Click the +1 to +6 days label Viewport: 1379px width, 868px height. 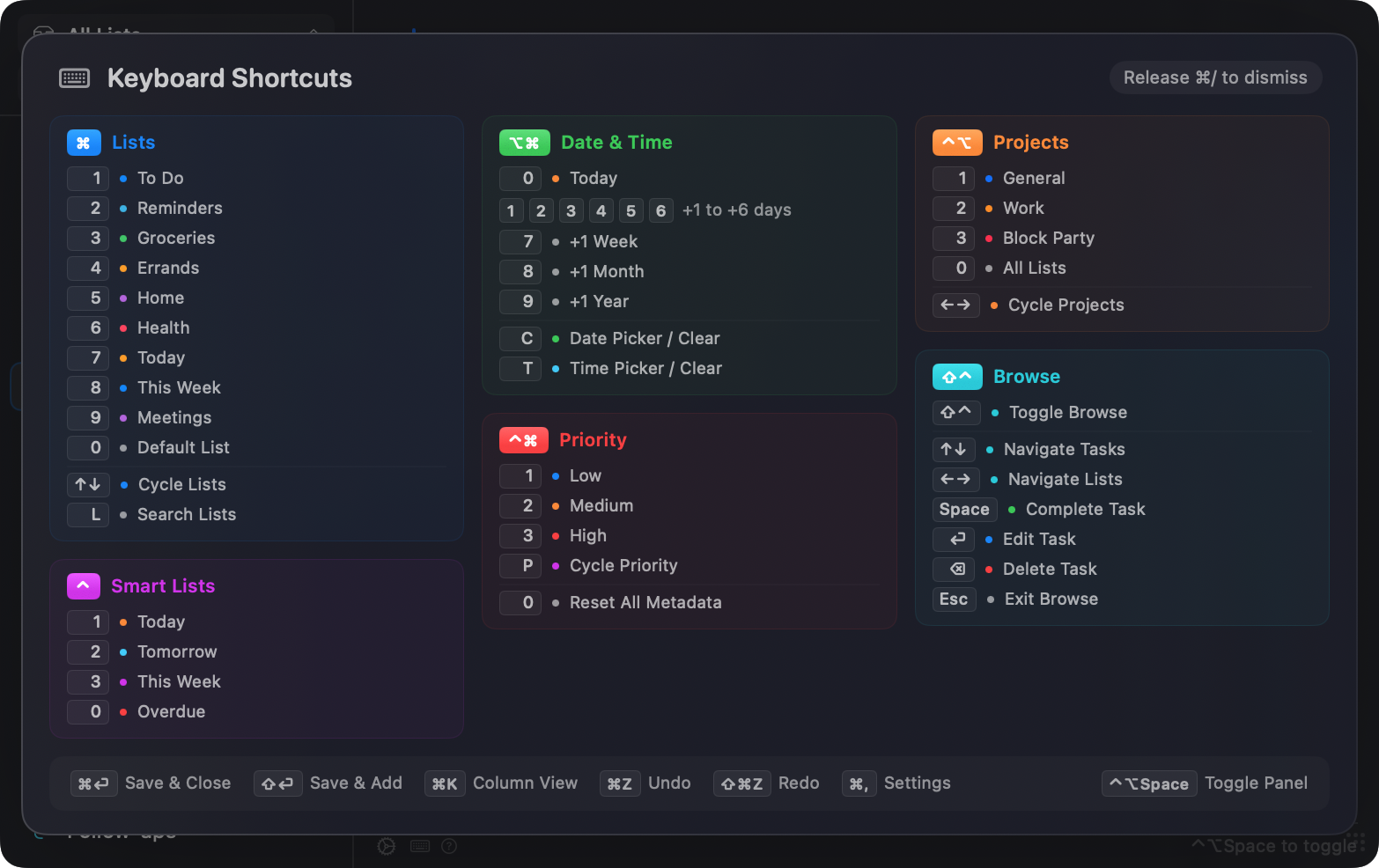737,210
